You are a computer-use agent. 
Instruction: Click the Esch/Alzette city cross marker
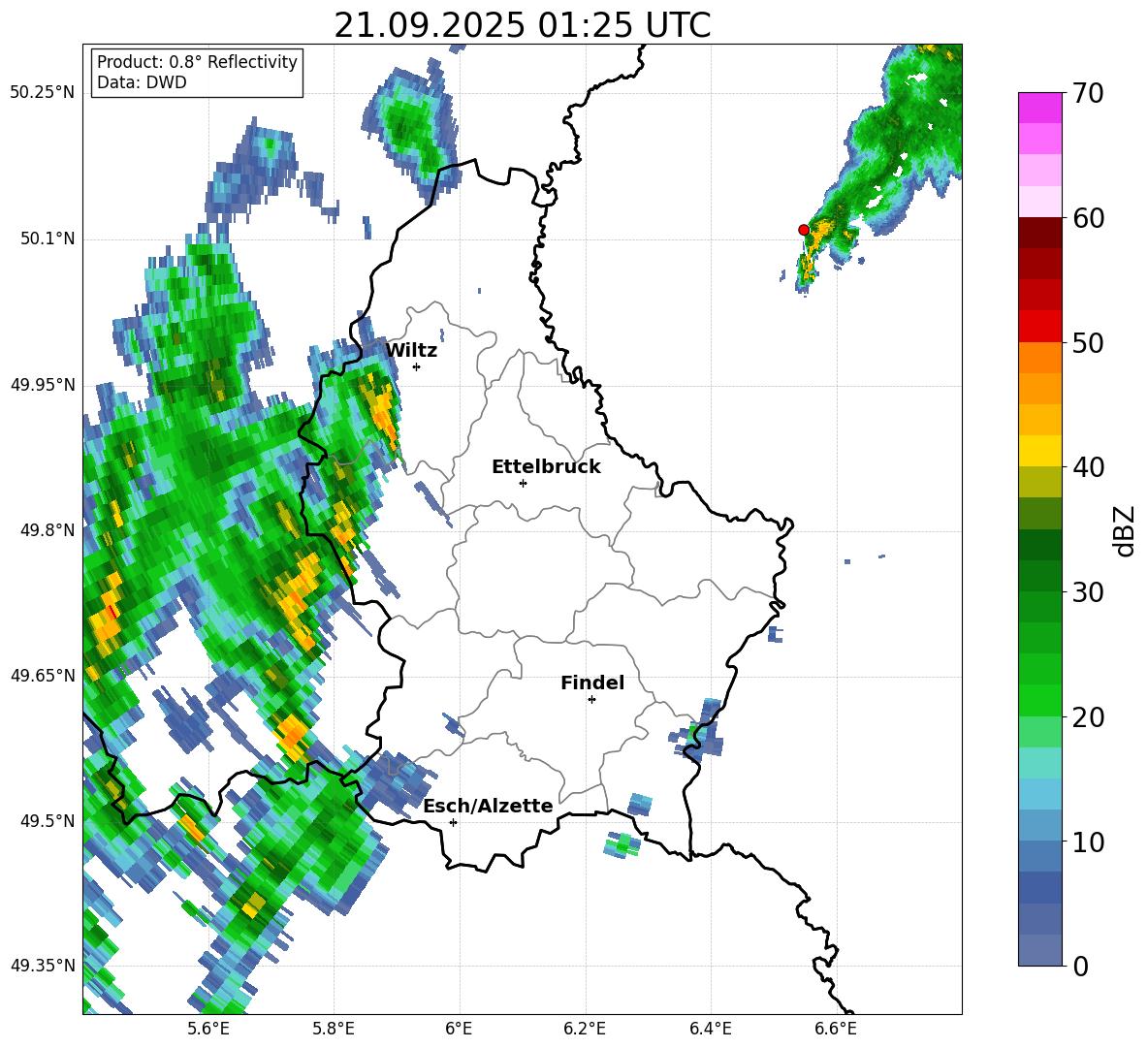(x=453, y=822)
